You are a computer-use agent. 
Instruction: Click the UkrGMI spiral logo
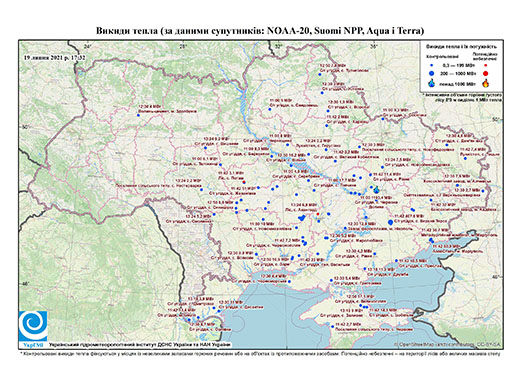(x=33, y=326)
